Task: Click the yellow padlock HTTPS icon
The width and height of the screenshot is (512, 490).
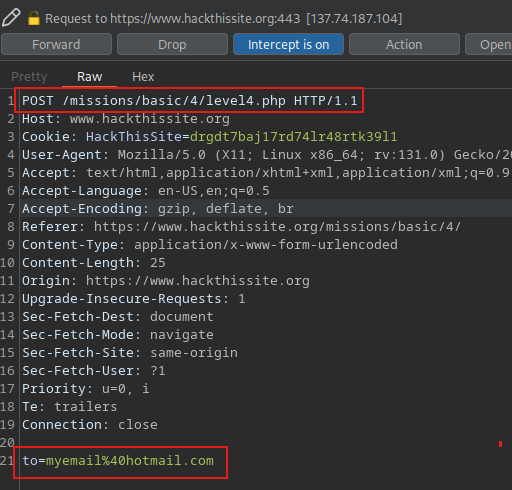Action: (x=34, y=18)
